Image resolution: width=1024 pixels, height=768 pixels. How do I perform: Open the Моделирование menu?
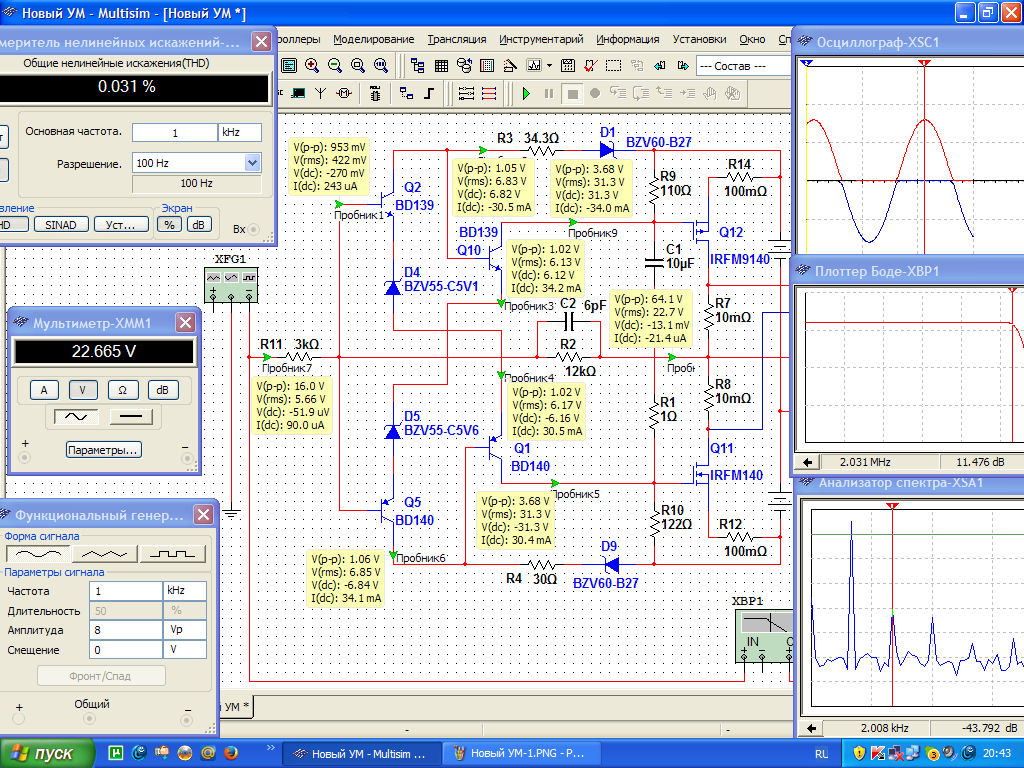373,39
